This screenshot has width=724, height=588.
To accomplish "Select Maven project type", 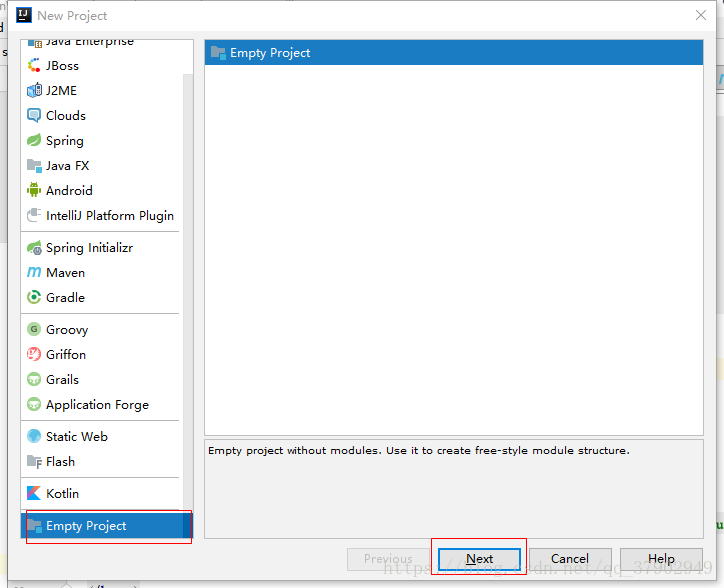I will (x=102, y=273).
